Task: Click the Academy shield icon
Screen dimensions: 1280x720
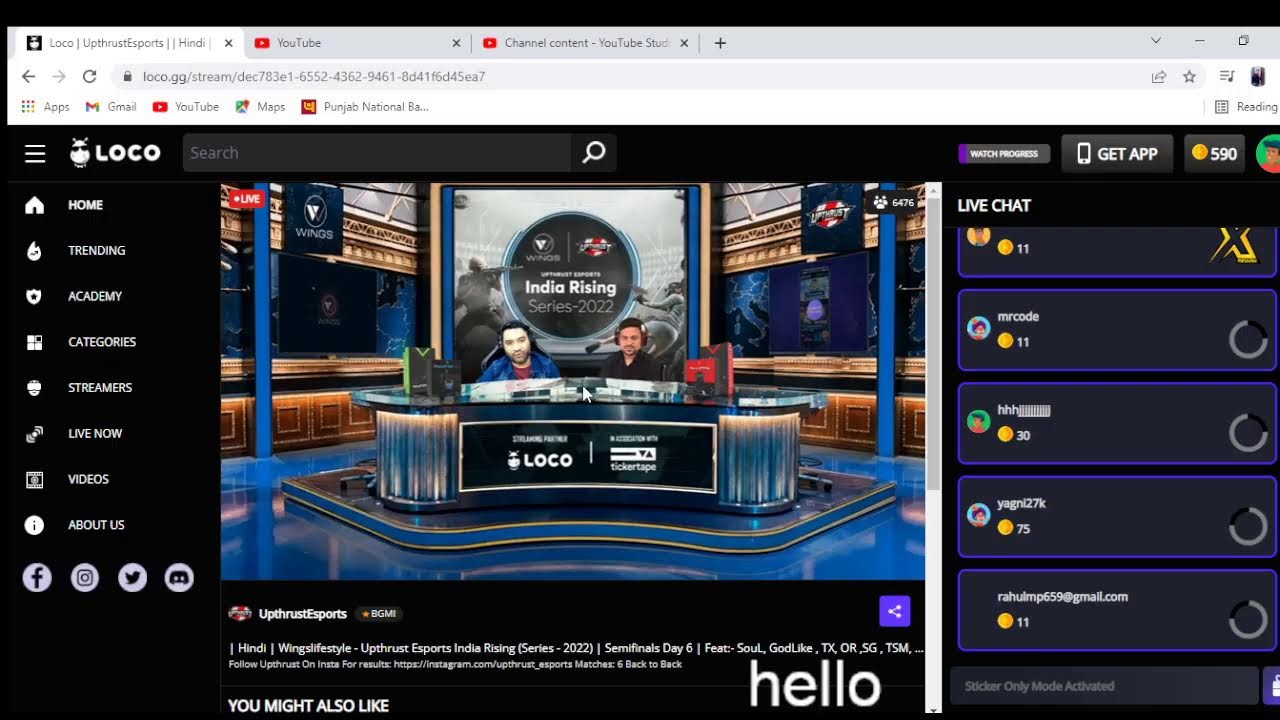Action: click(x=35, y=296)
